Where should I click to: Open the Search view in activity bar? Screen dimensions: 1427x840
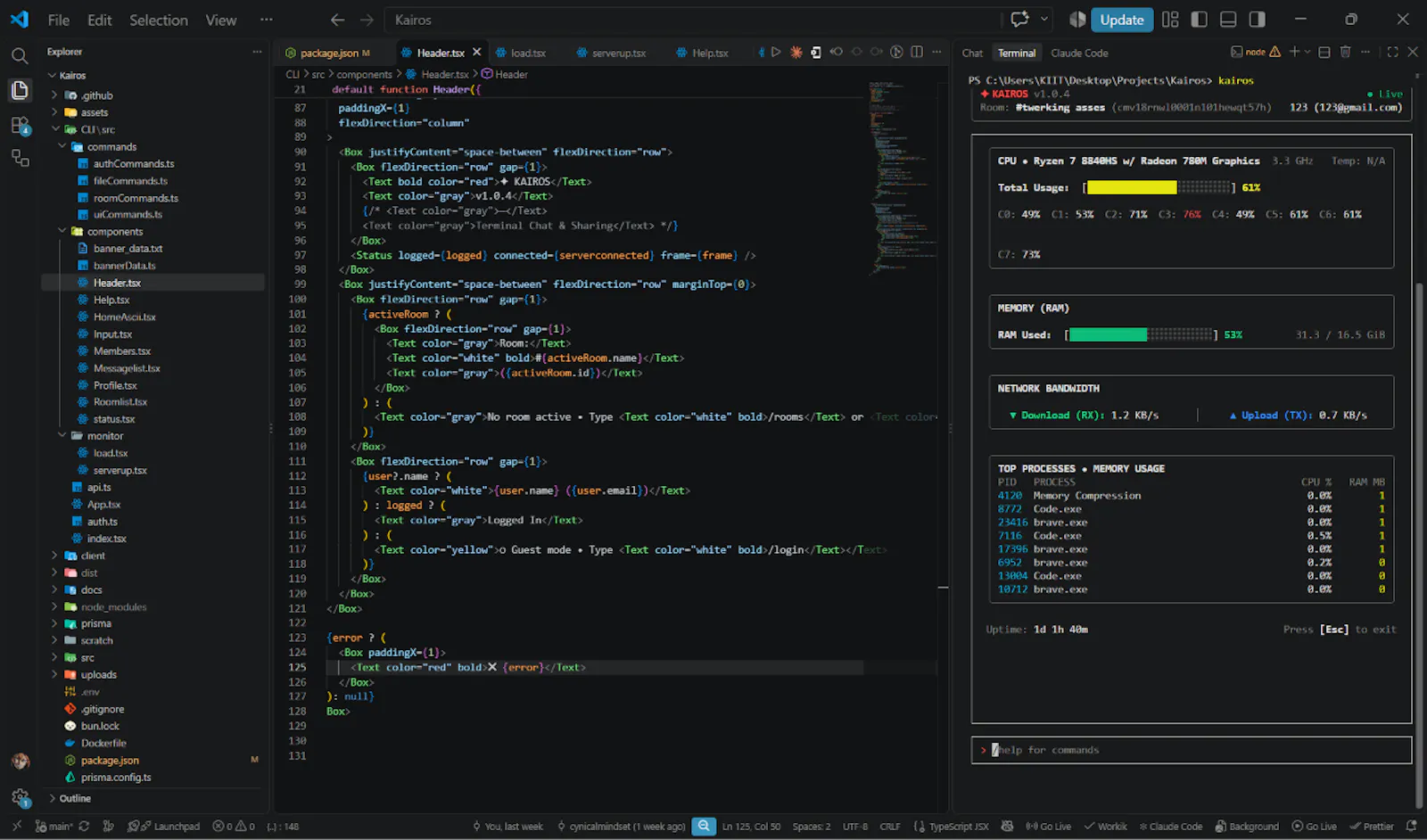20,56
